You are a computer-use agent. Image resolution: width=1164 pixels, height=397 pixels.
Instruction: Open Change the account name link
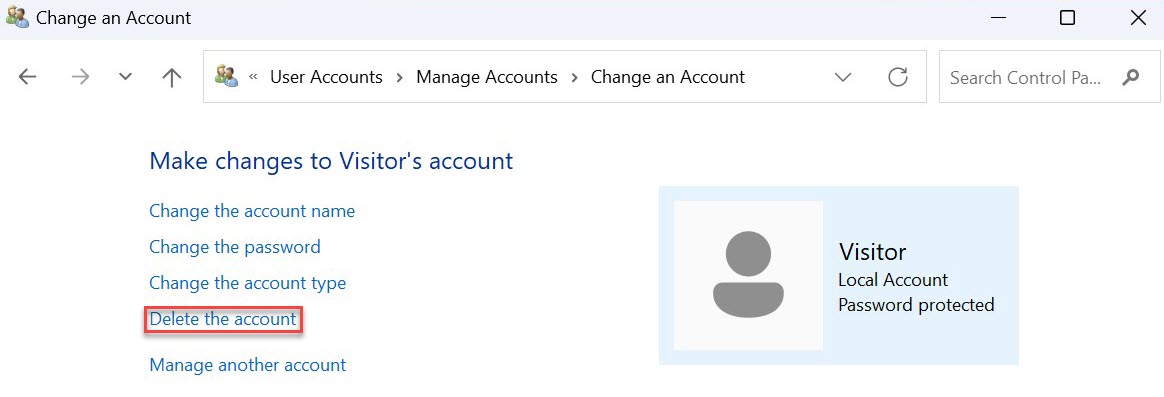[x=252, y=211]
